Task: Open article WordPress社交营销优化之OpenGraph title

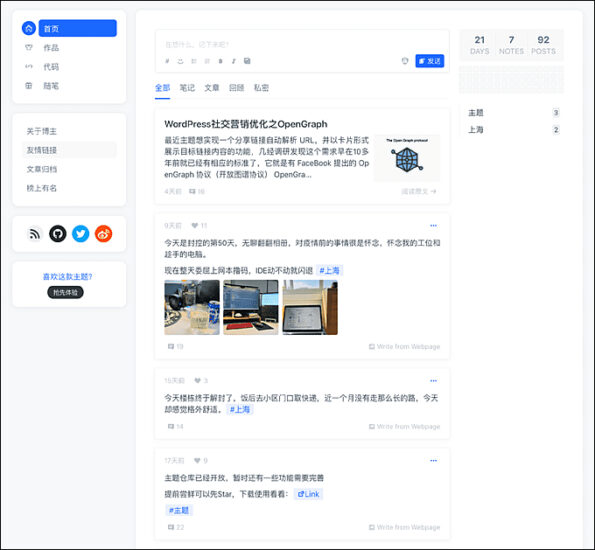Action: pos(246,124)
